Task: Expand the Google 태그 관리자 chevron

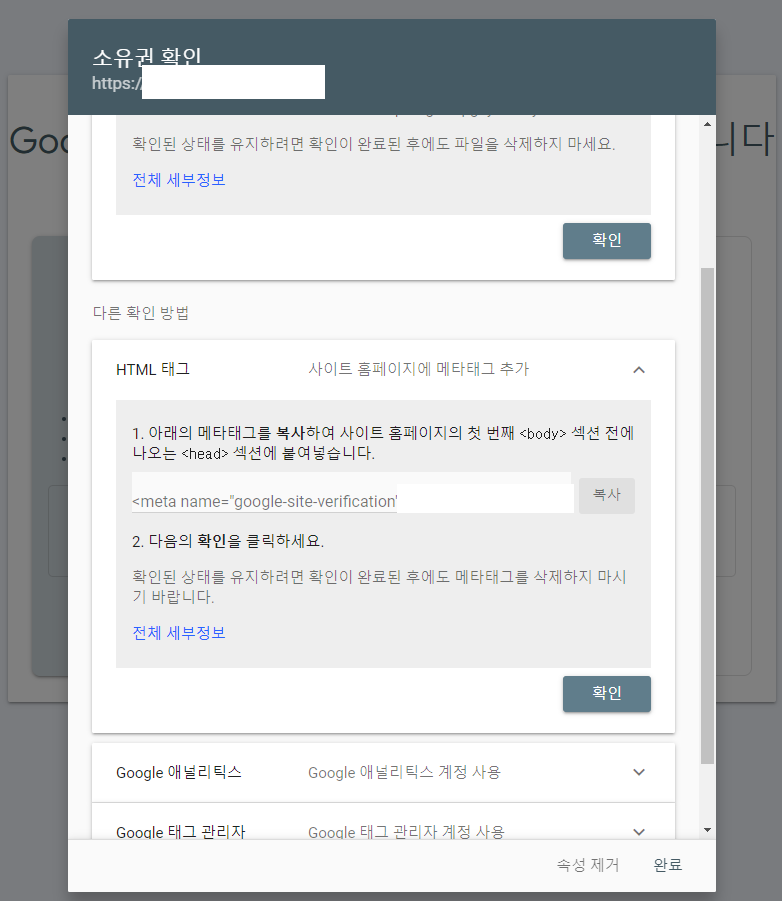Action: 638,831
